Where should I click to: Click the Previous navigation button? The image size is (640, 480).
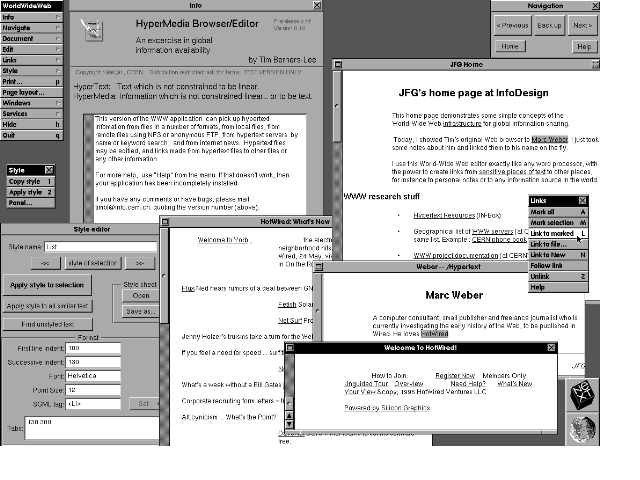click(513, 25)
